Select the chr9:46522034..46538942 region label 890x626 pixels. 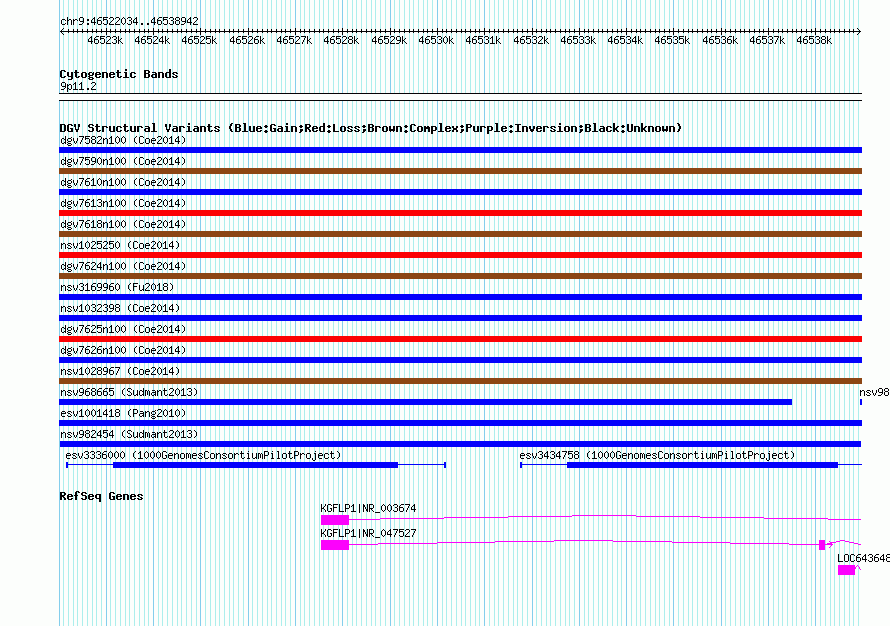coord(129,21)
